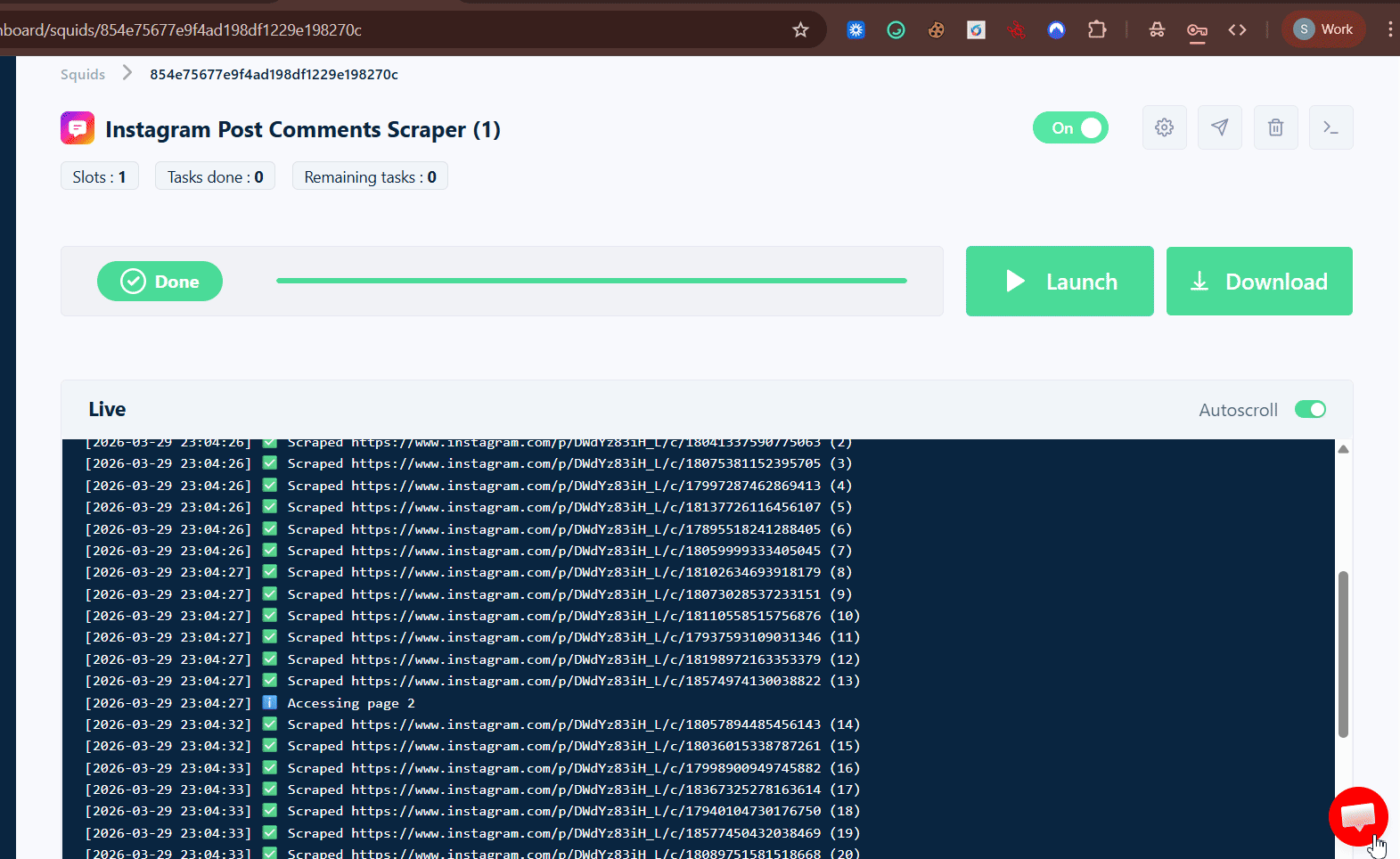1400x859 pixels.
Task: Click the green progress bar
Action: (x=591, y=281)
